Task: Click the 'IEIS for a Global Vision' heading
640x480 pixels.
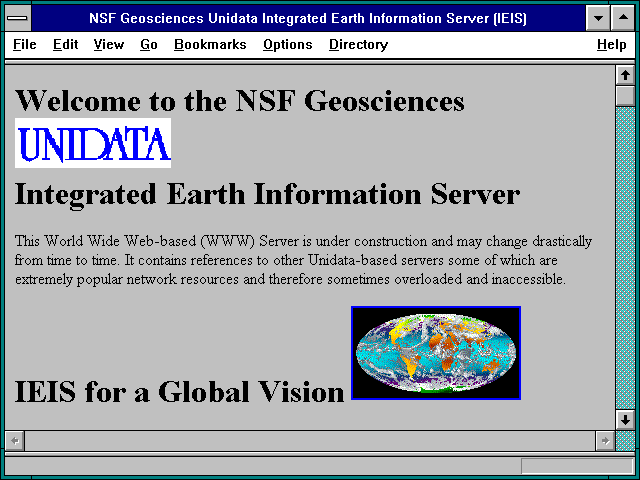Action: click(x=180, y=392)
